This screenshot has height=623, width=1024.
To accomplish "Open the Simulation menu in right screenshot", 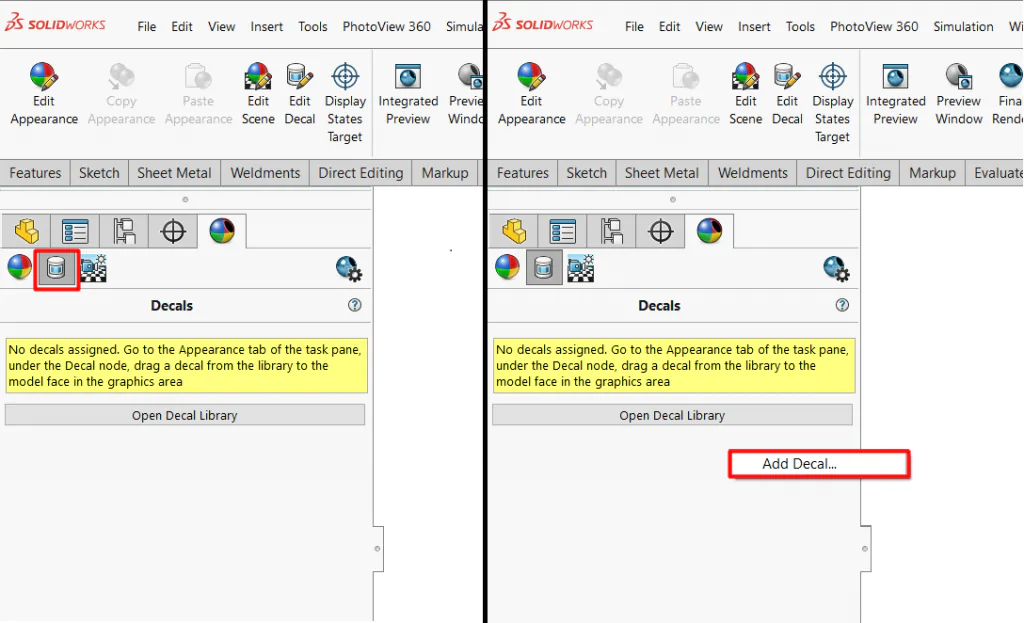I will point(963,27).
